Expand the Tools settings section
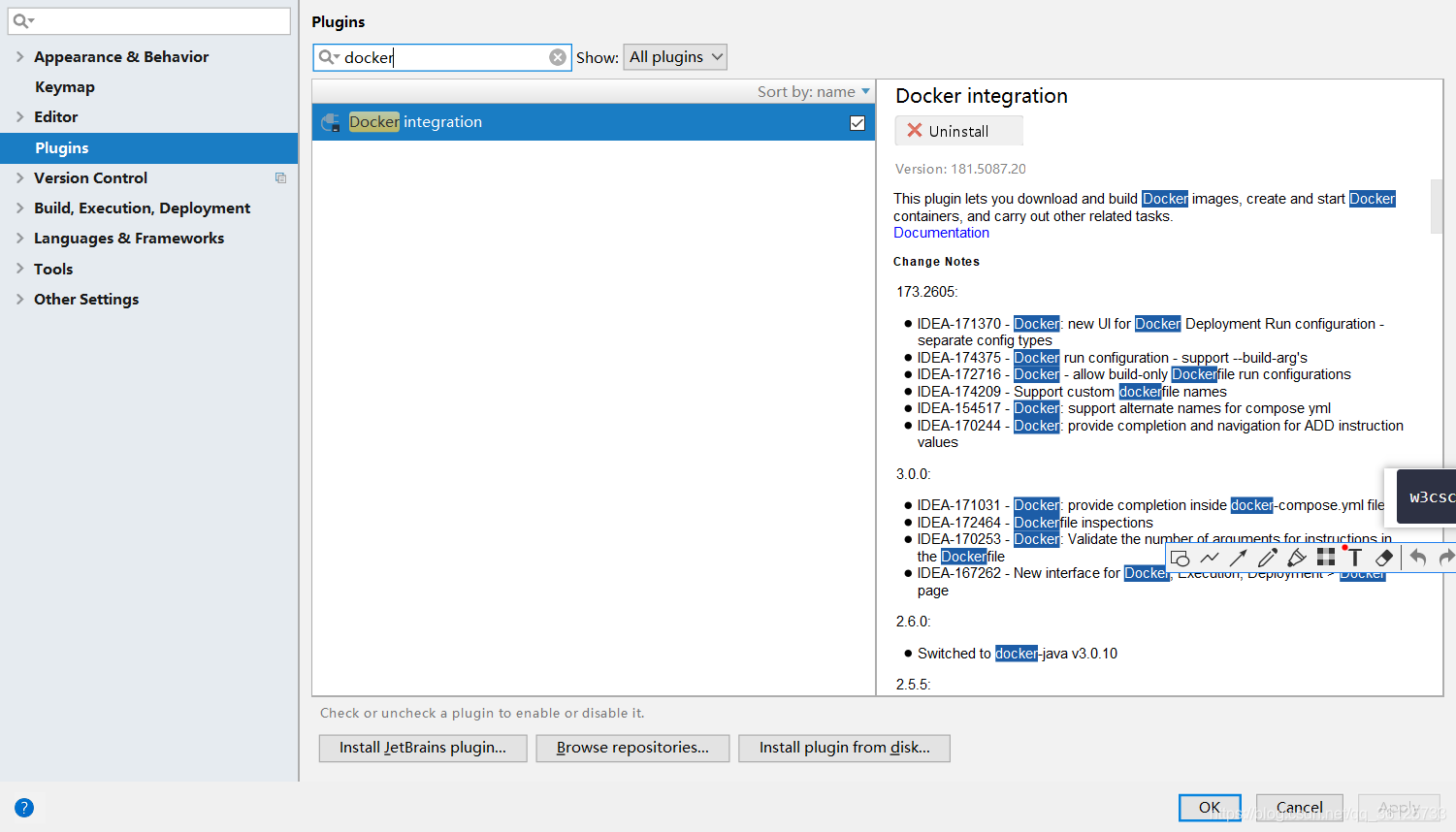This screenshot has height=832, width=1456. (19, 269)
